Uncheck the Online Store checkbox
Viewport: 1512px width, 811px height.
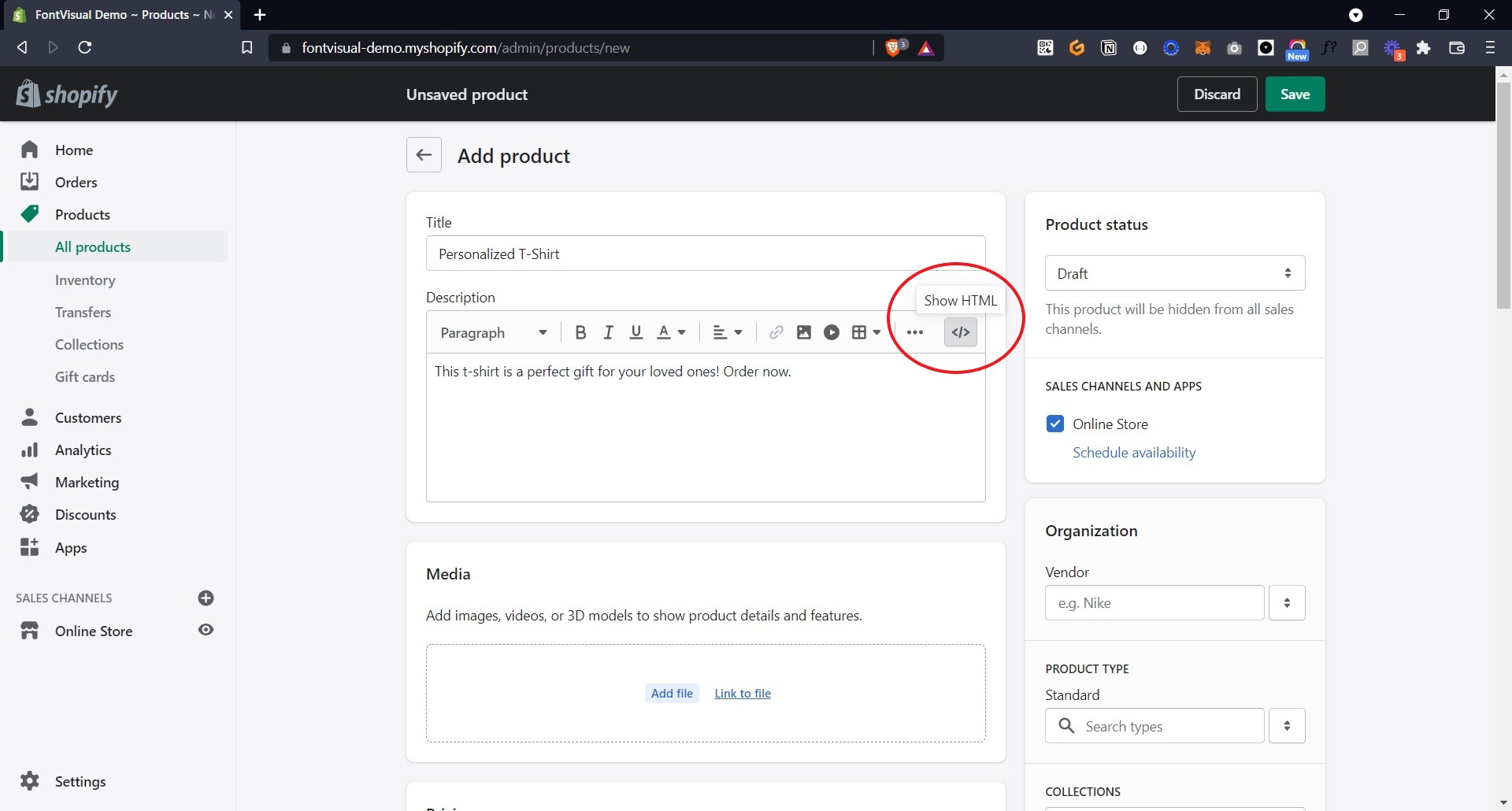coord(1055,424)
